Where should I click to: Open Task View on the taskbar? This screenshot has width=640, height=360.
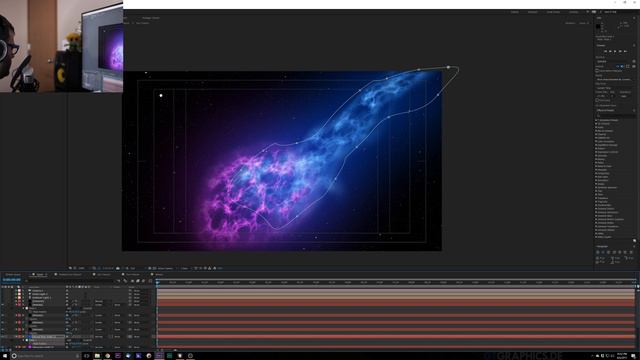point(87,356)
